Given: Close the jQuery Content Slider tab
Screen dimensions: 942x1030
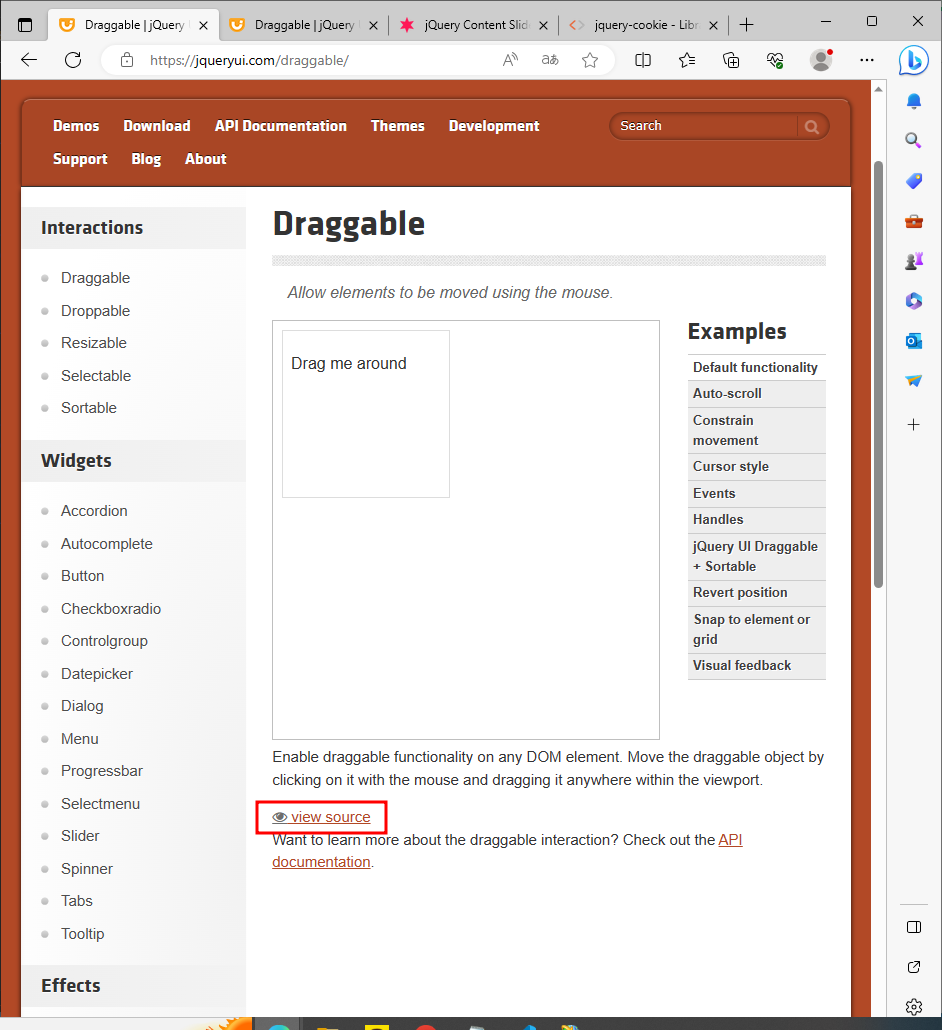Looking at the screenshot, I should [543, 26].
